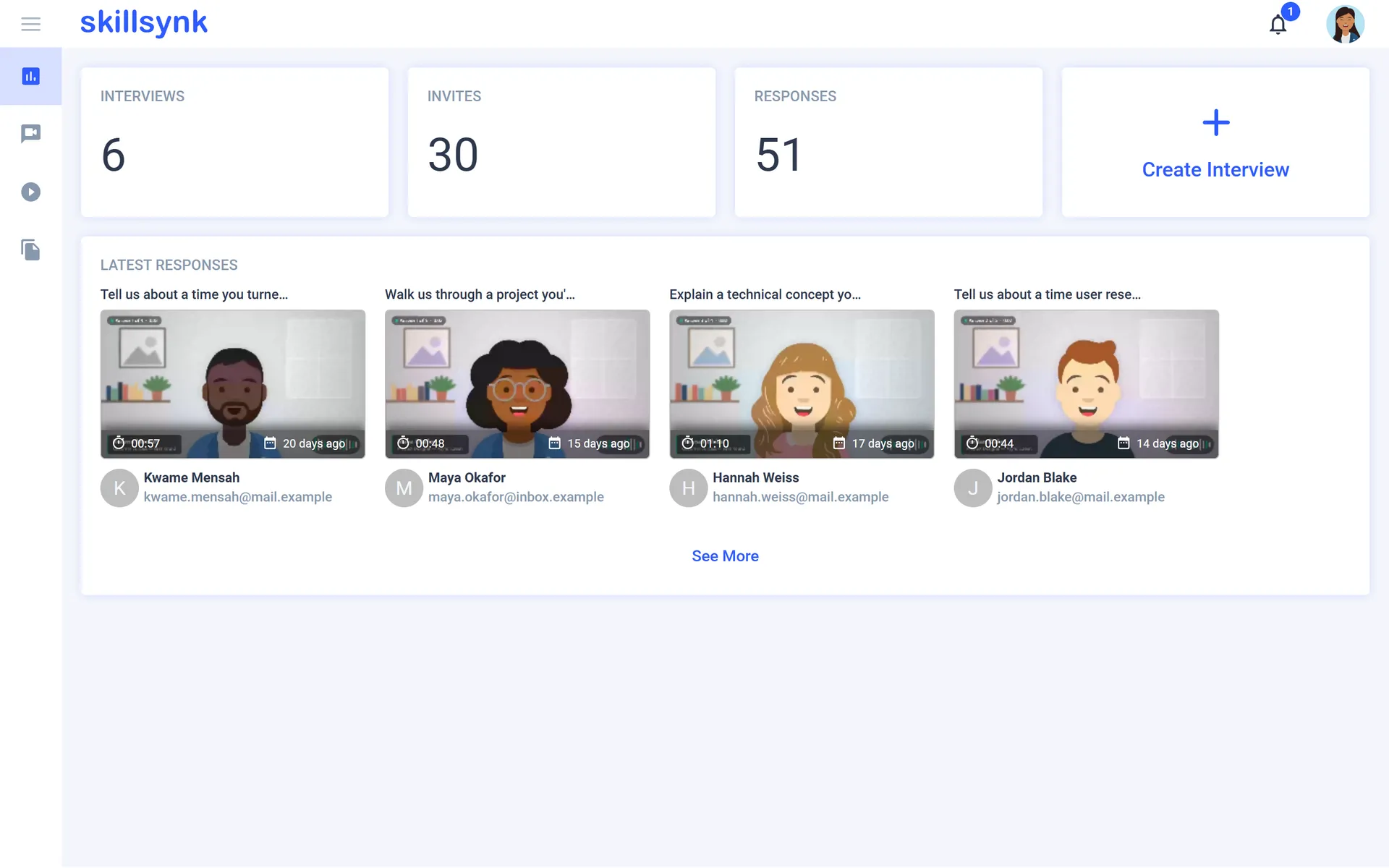Click the name Maya Okafor

pyautogui.click(x=467, y=477)
